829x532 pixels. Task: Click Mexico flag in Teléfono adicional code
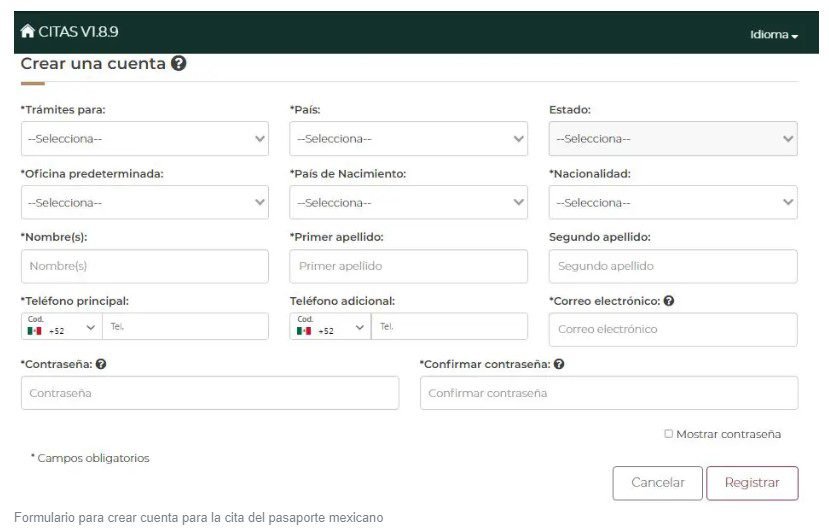pyautogui.click(x=304, y=331)
